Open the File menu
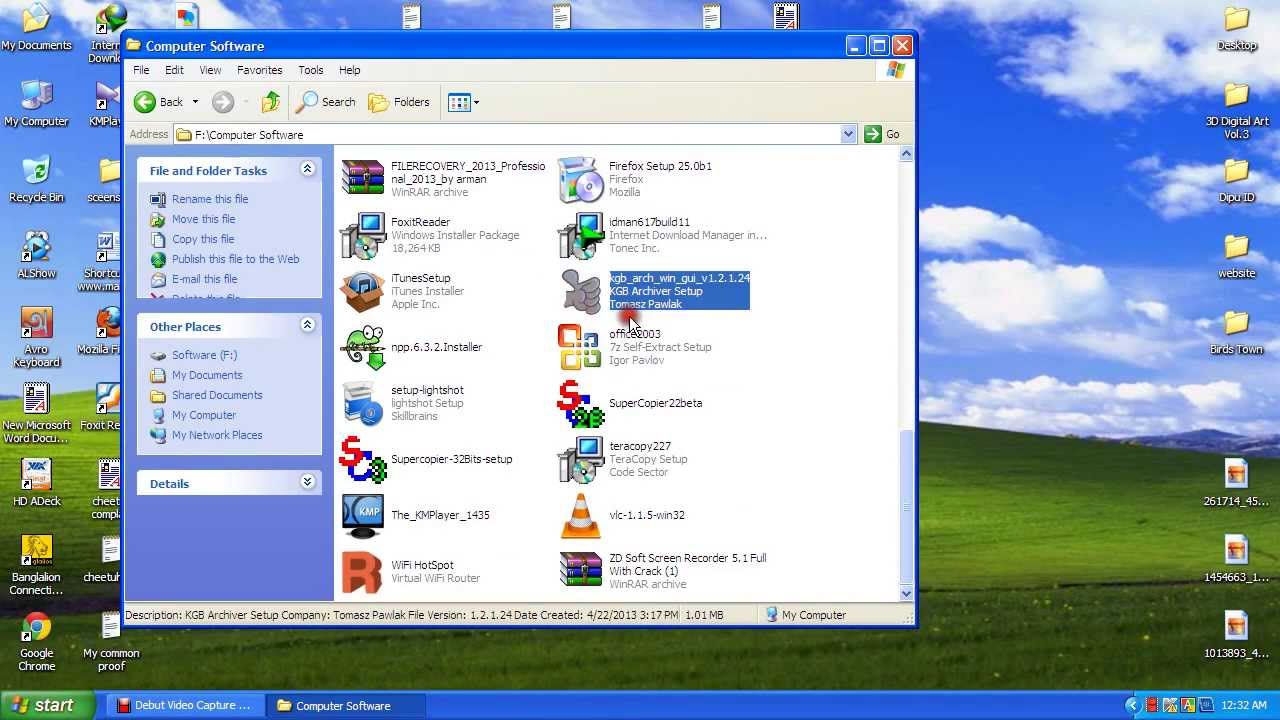The image size is (1280, 720). 141,70
